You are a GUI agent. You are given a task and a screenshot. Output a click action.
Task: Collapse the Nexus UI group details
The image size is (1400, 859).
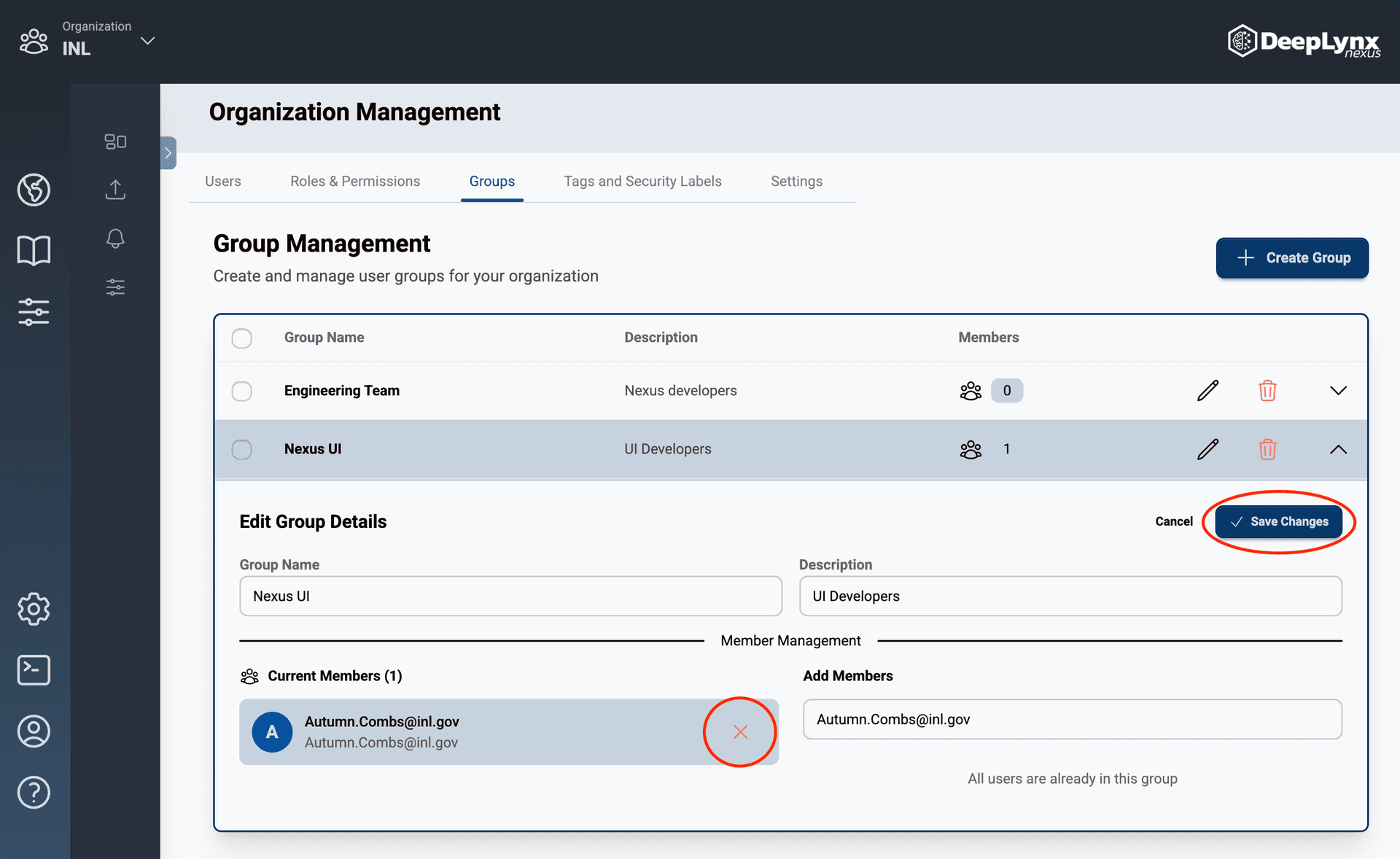click(x=1338, y=449)
